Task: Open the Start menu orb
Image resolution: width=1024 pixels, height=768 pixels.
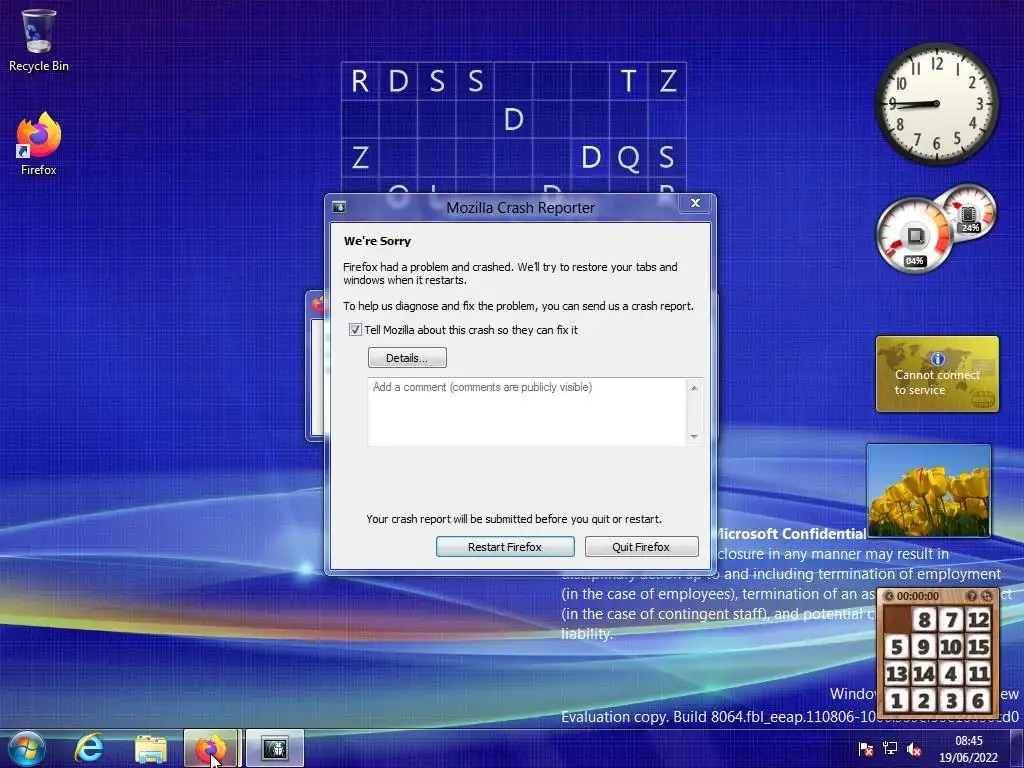Action: point(26,748)
